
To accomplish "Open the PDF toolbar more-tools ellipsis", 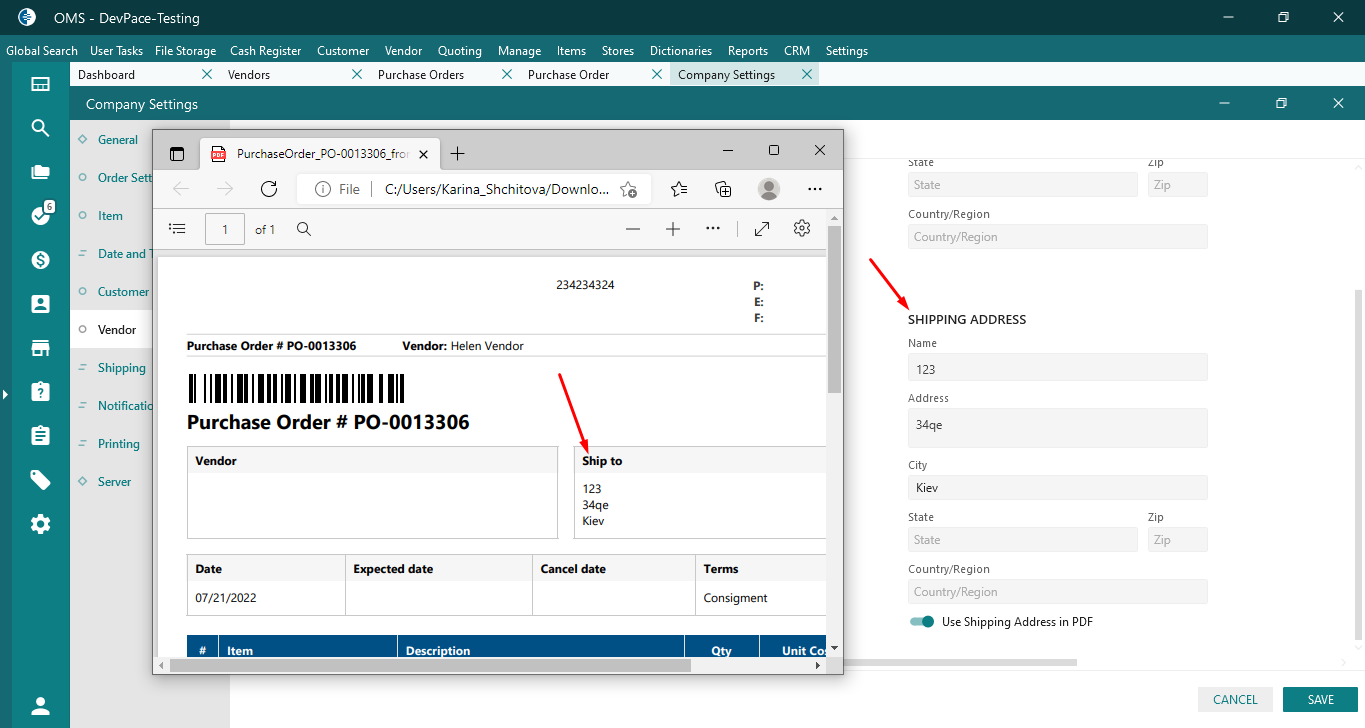I will pyautogui.click(x=713, y=229).
